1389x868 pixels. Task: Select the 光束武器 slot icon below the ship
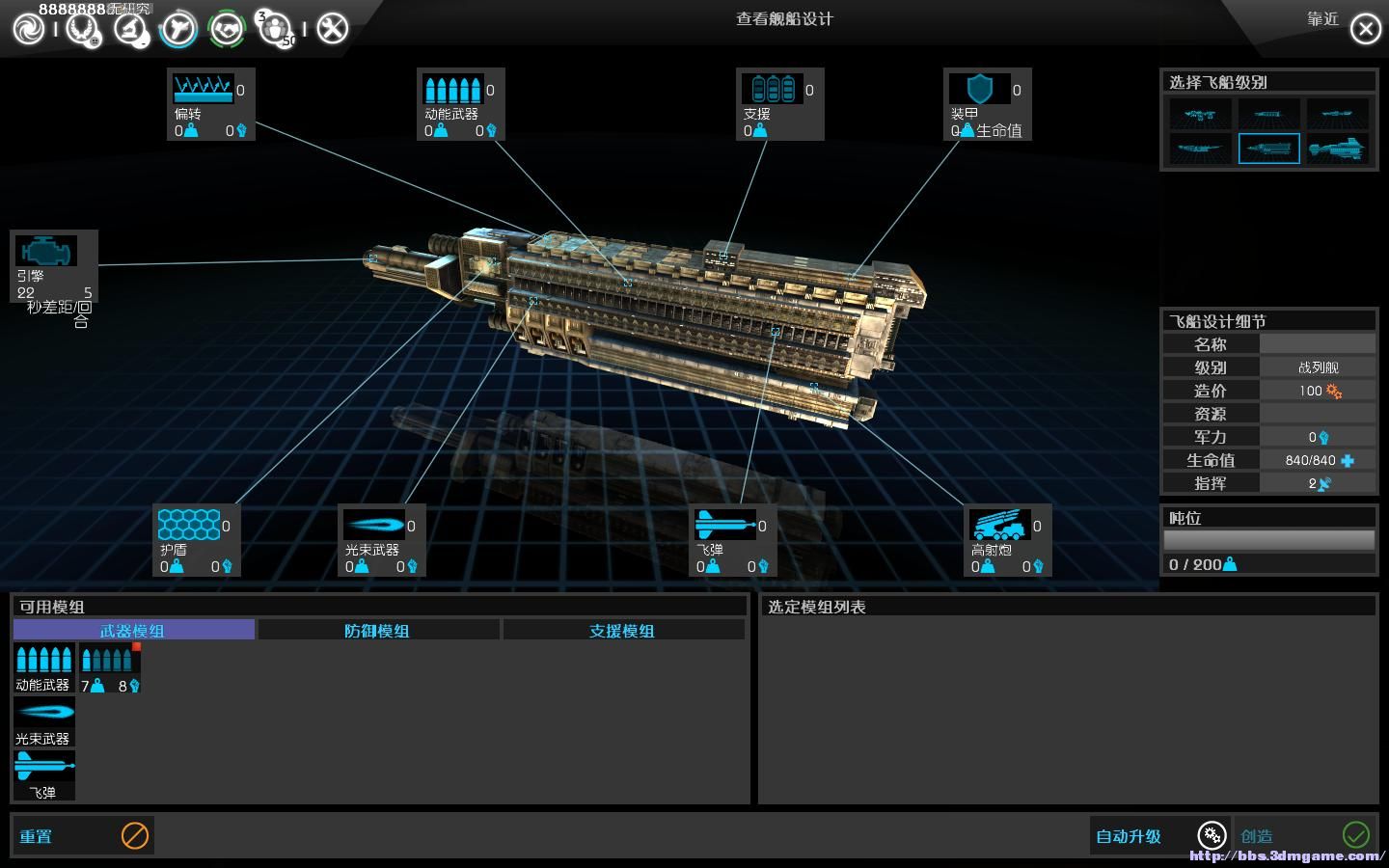click(x=374, y=526)
